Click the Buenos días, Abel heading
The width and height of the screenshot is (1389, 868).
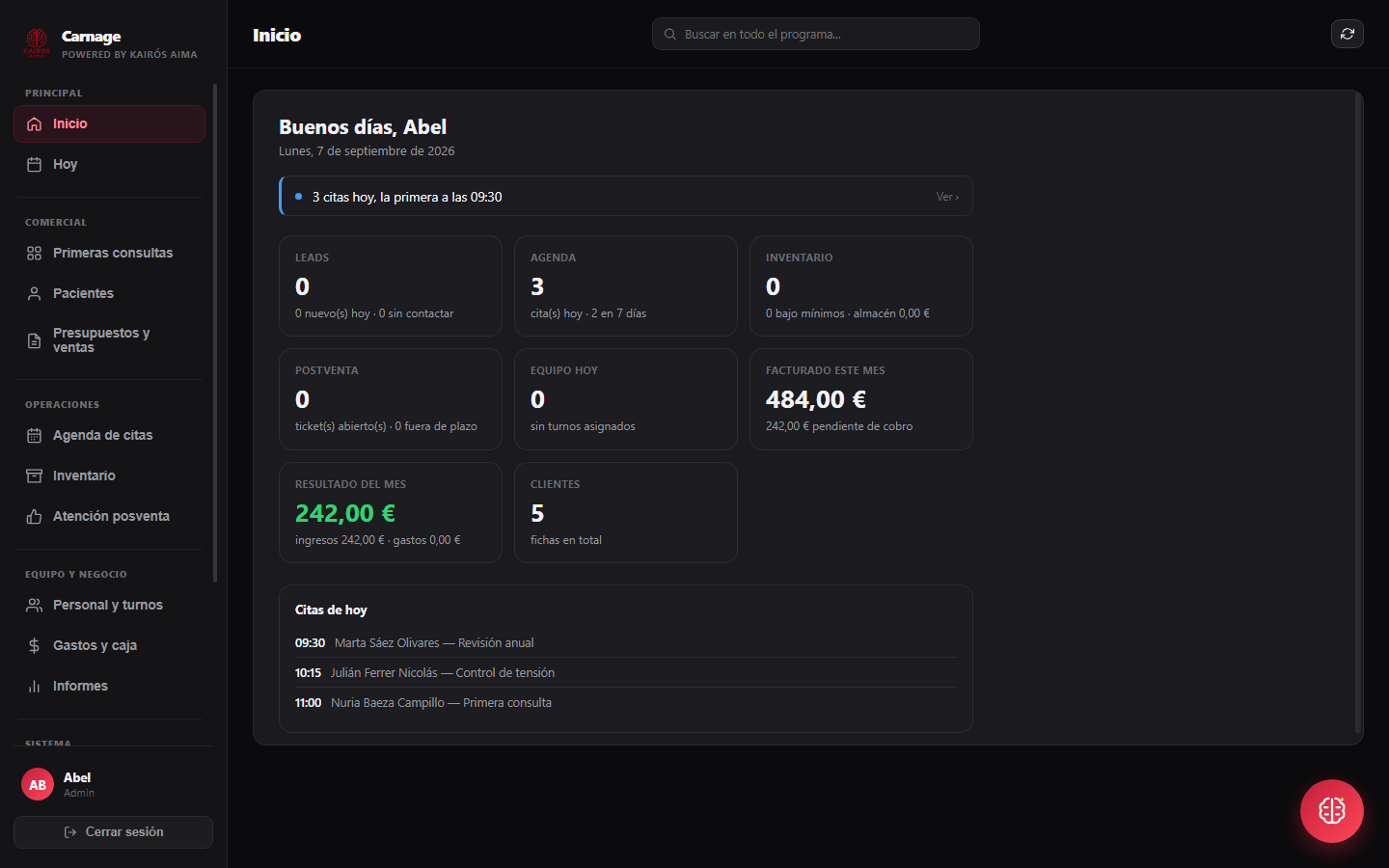click(x=363, y=127)
